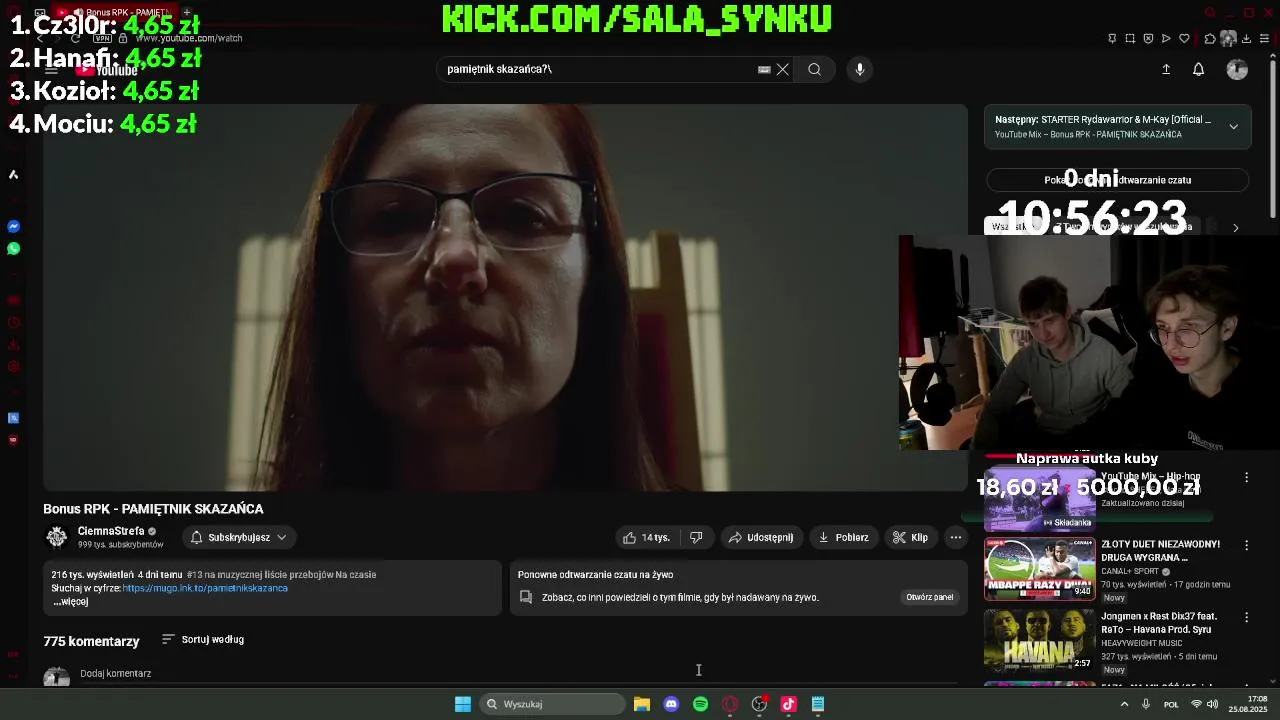Open the browser extensions cube icon
The width and height of the screenshot is (1280, 720).
[1210, 39]
